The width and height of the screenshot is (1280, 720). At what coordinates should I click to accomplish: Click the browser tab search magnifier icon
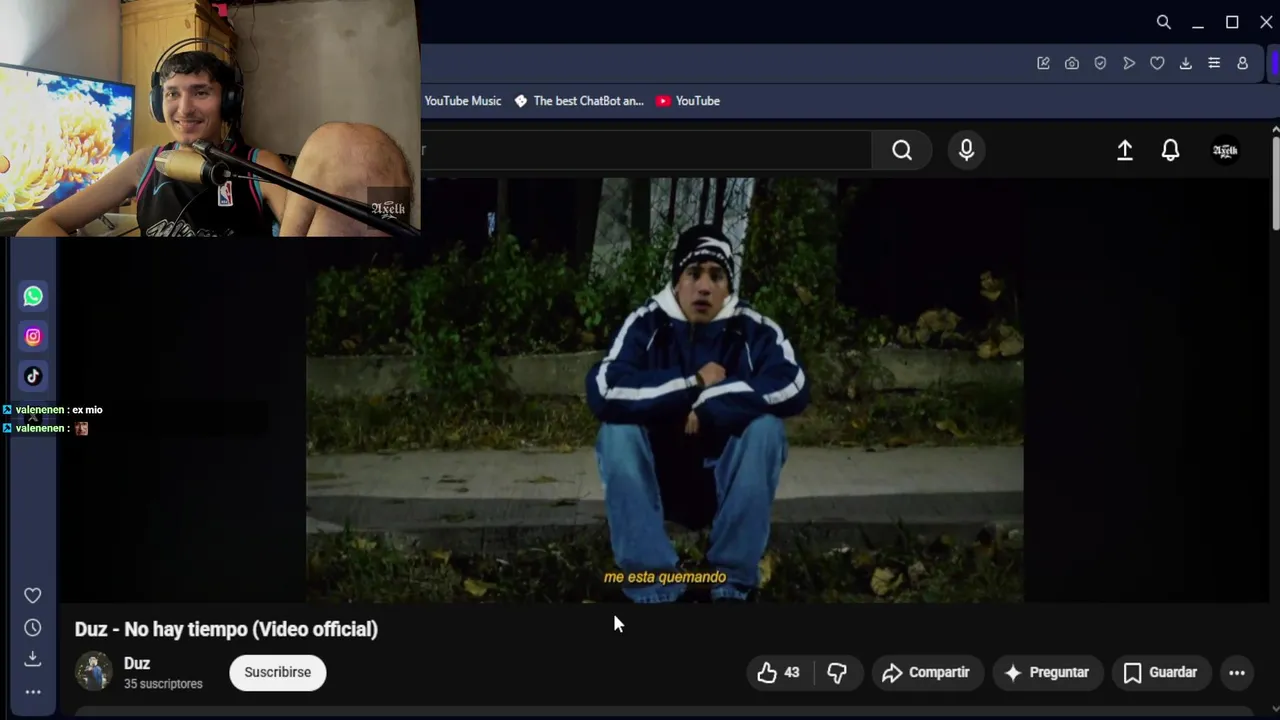(x=1163, y=22)
